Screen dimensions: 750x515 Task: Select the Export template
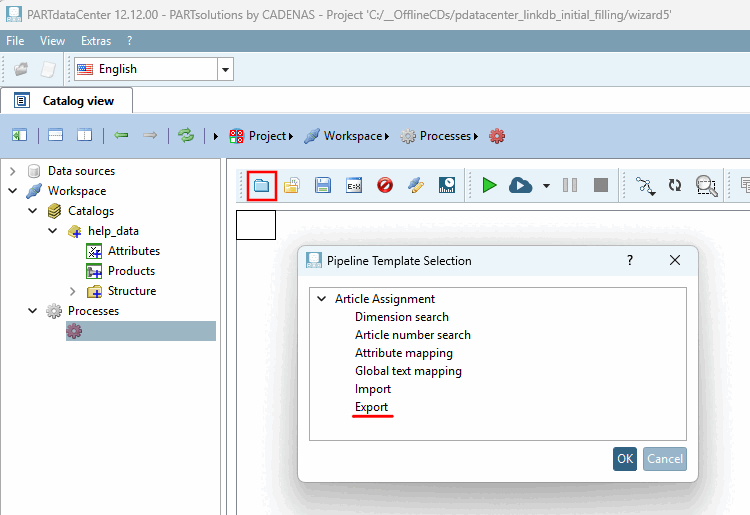[371, 407]
